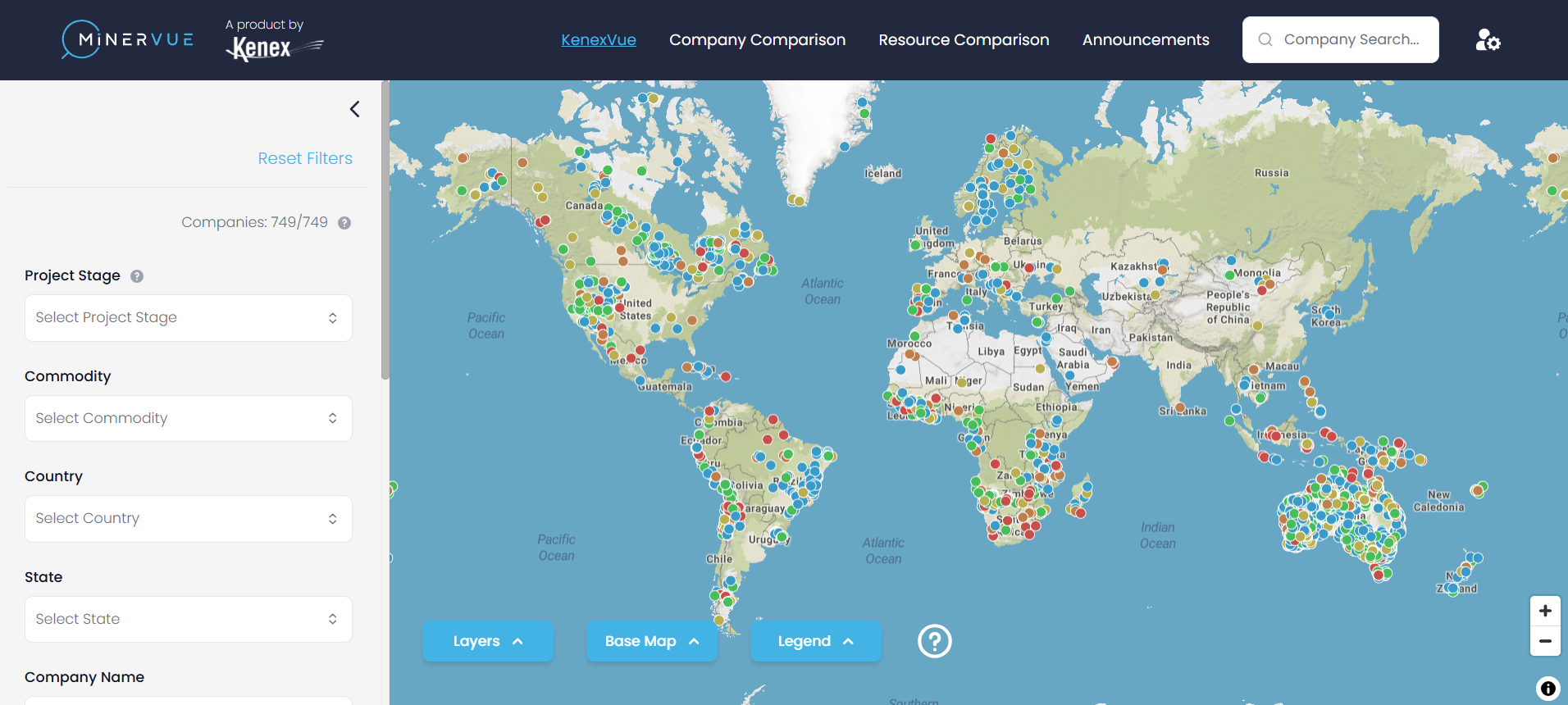Viewport: 1568px width, 705px height.
Task: Open Select Country dropdown
Action: pos(189,519)
